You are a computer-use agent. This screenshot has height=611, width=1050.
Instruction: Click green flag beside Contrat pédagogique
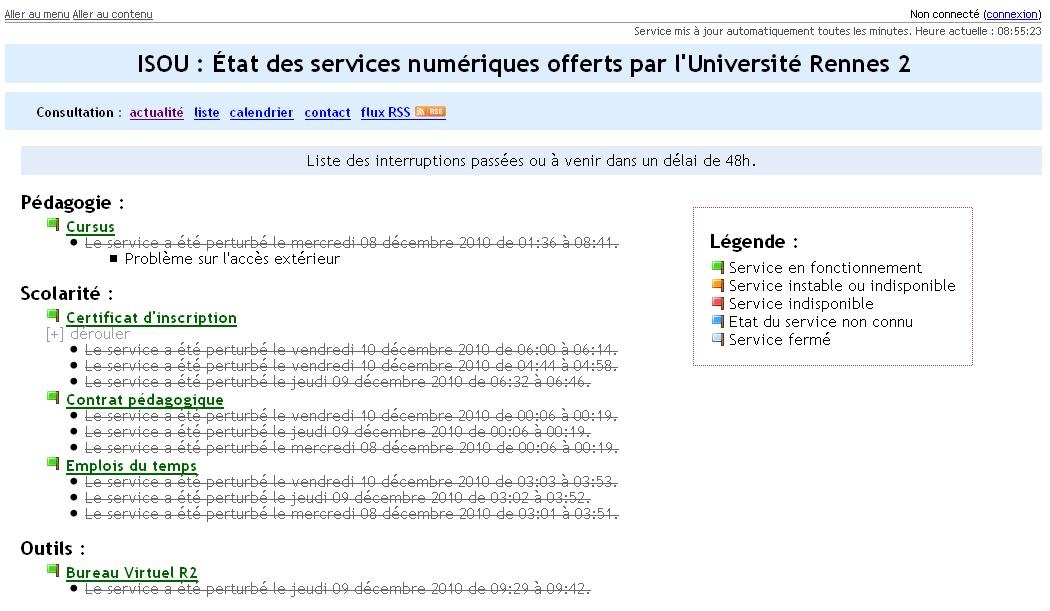(x=53, y=398)
